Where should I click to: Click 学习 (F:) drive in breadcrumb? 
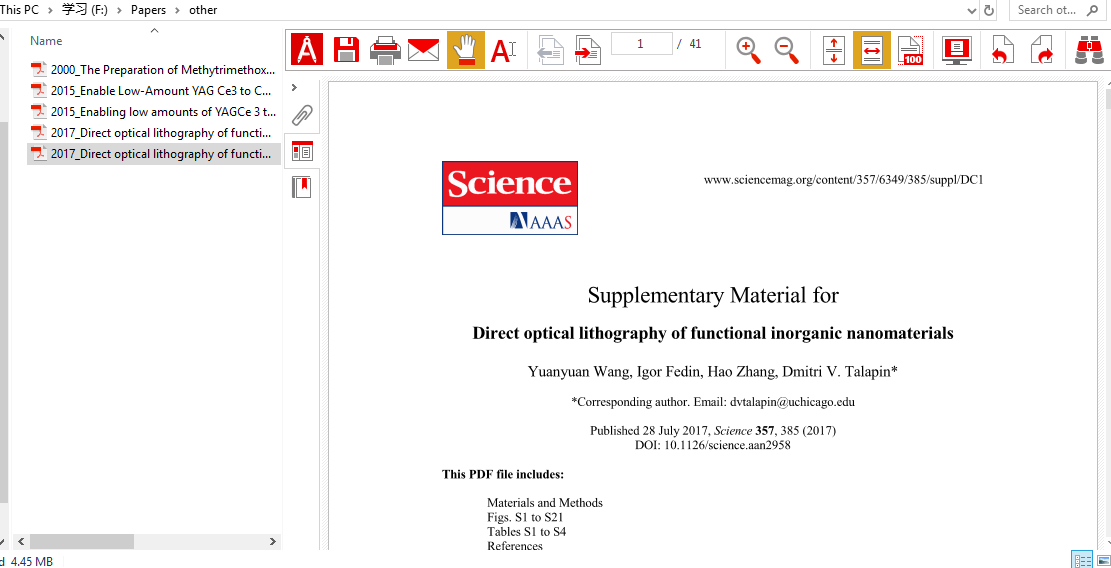point(85,10)
